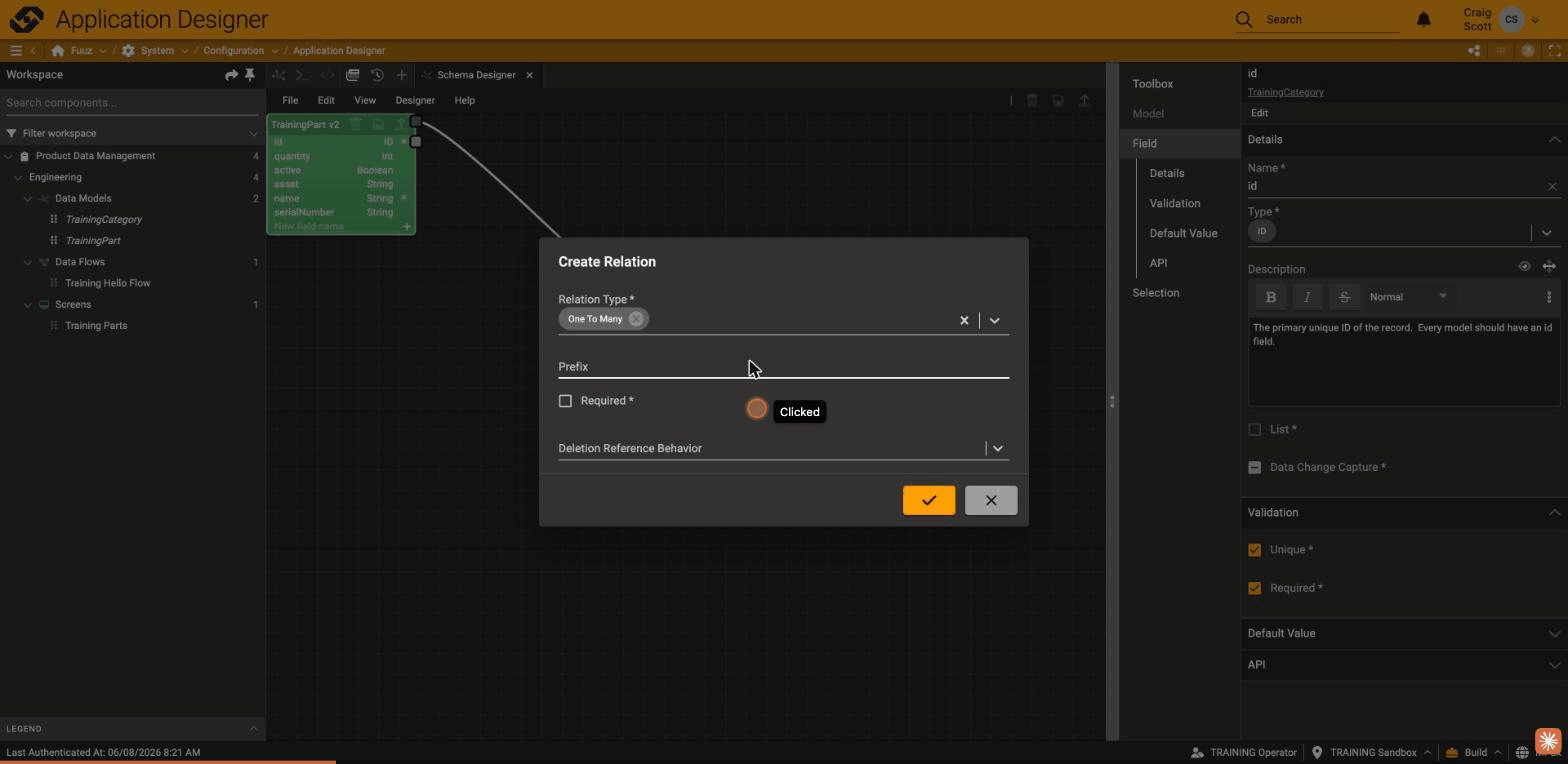The height and width of the screenshot is (764, 1568).
Task: Click the designer toolbar trash icon
Action: [x=1032, y=100]
